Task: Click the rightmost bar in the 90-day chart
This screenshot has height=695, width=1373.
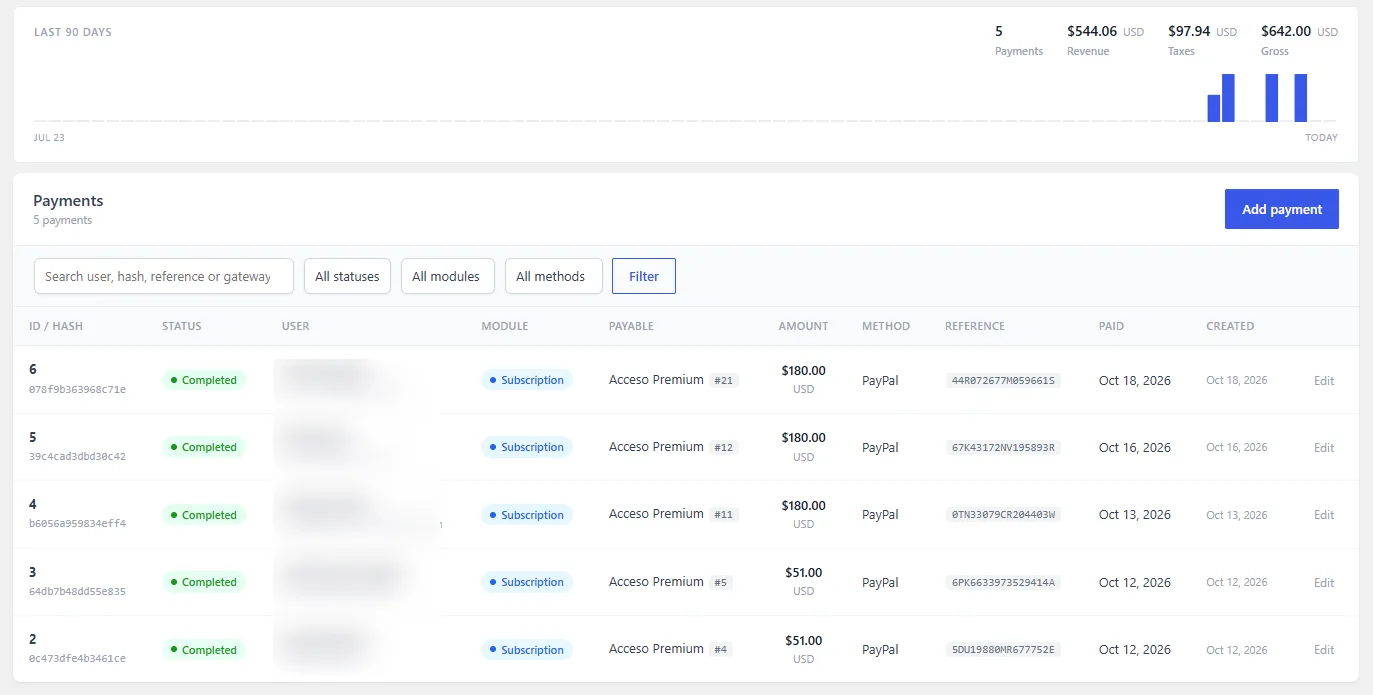Action: tap(1301, 98)
